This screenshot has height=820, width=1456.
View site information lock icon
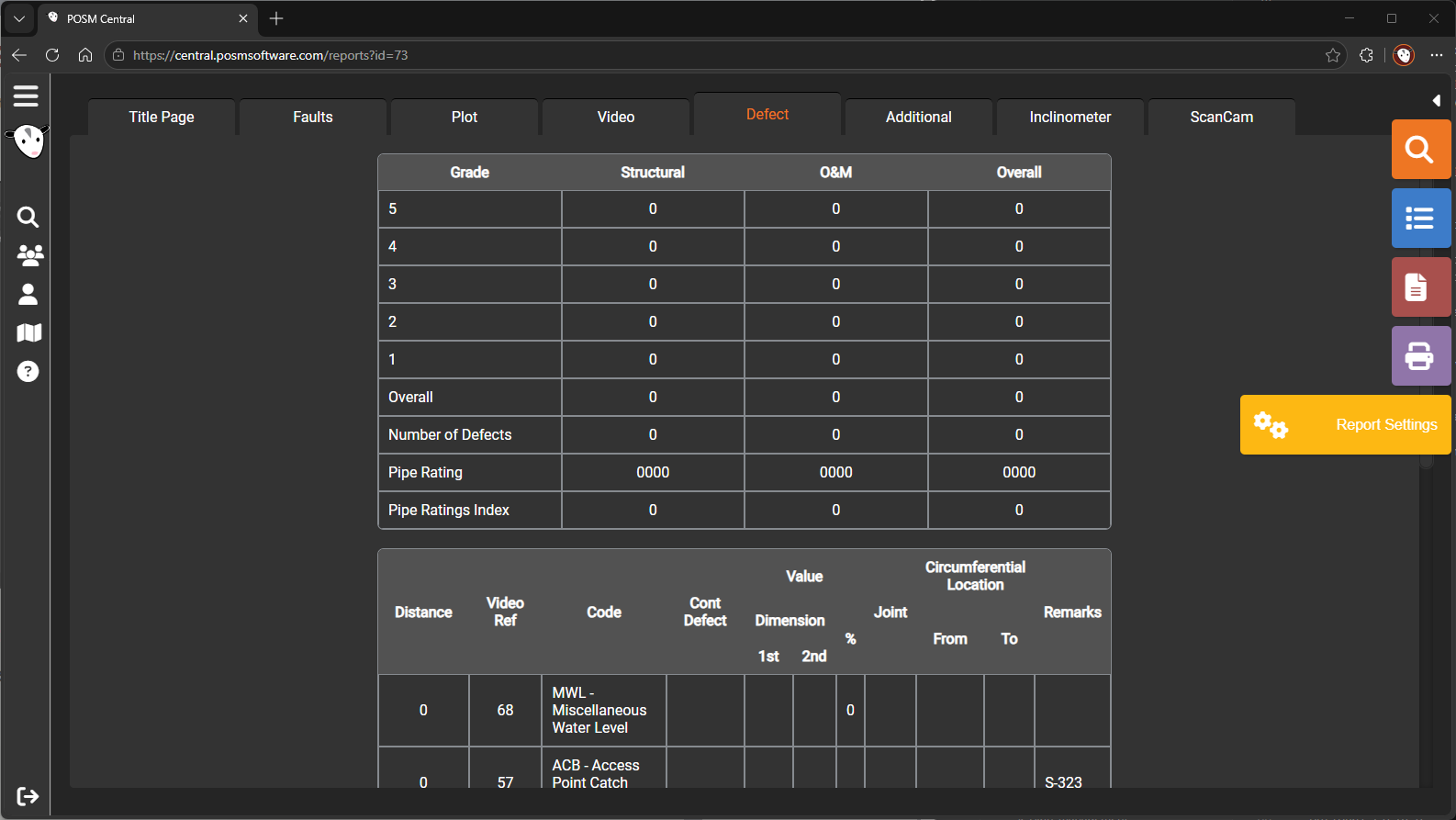(x=118, y=55)
